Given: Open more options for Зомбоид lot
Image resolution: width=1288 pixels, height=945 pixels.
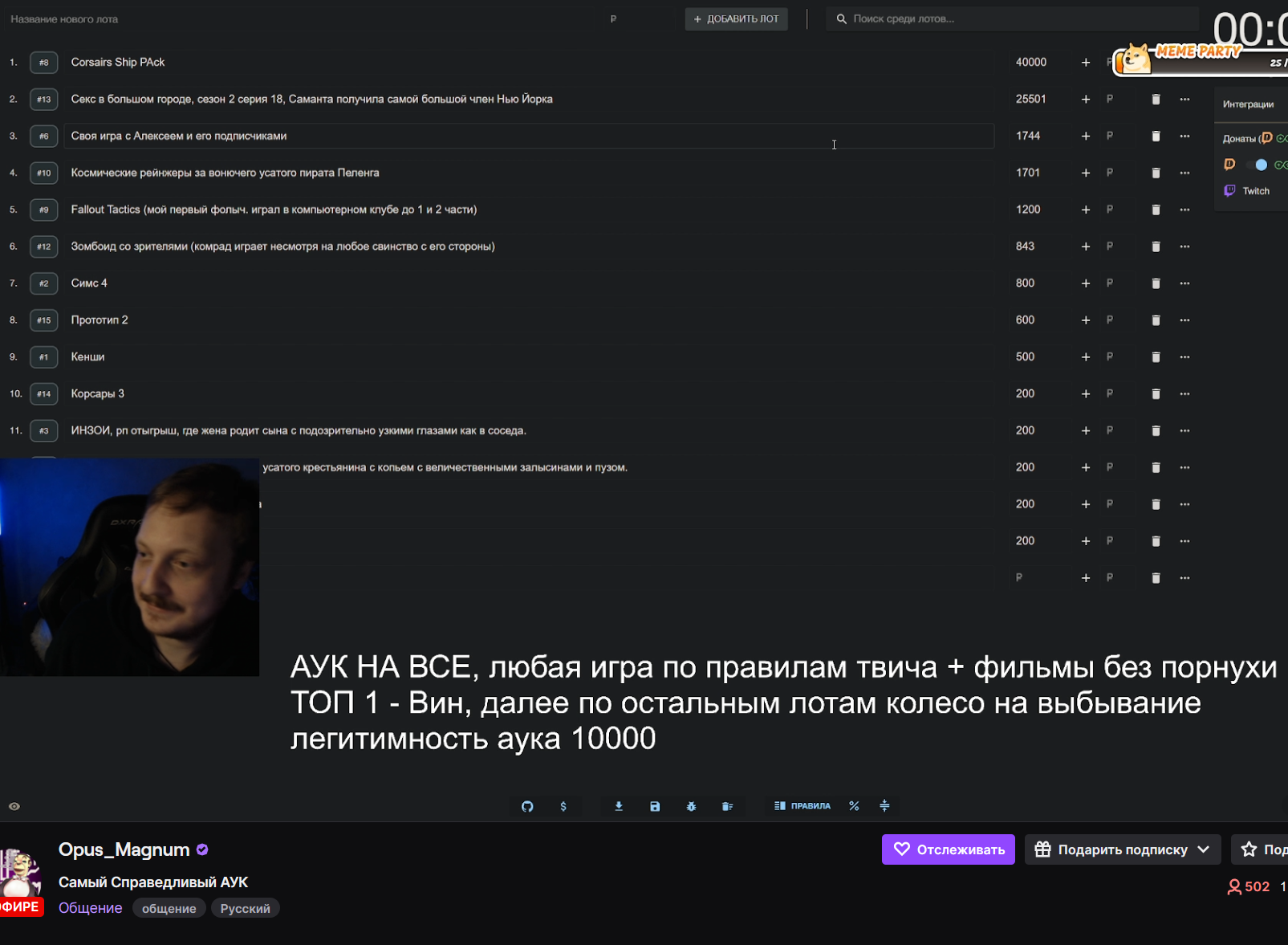Looking at the screenshot, I should pyautogui.click(x=1184, y=246).
